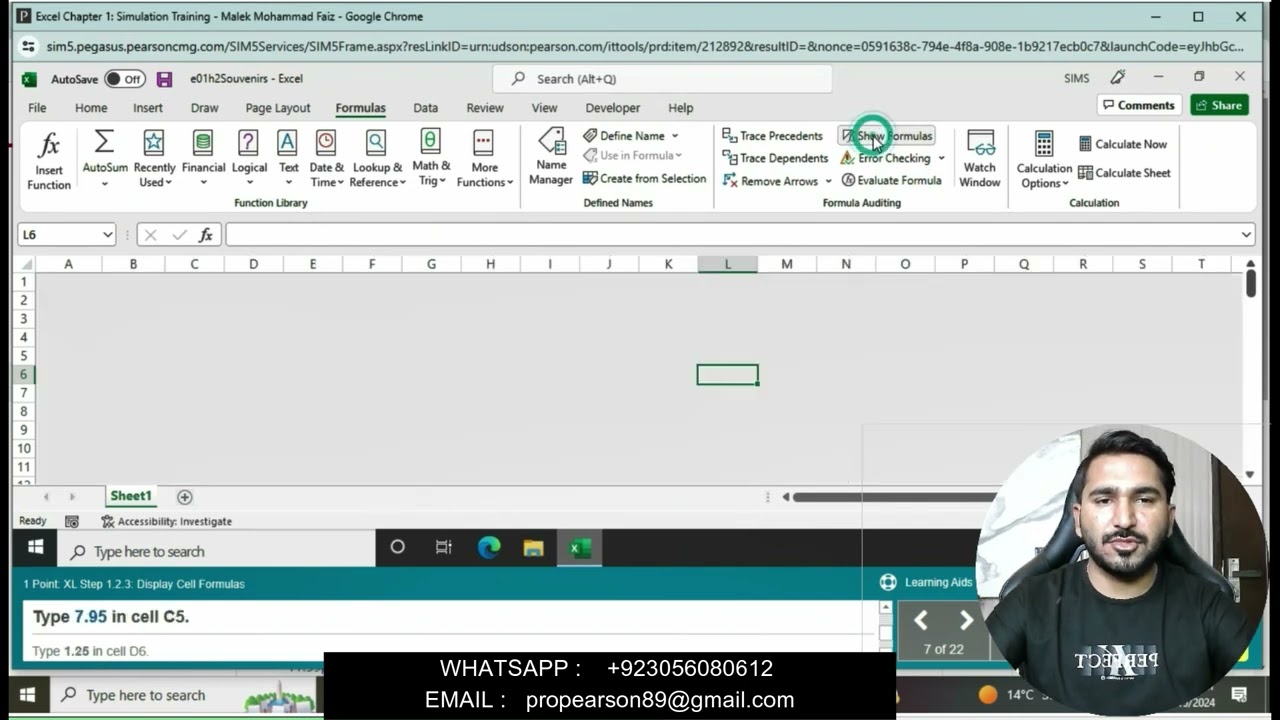
Task: Click the Comments button
Action: (x=1139, y=105)
